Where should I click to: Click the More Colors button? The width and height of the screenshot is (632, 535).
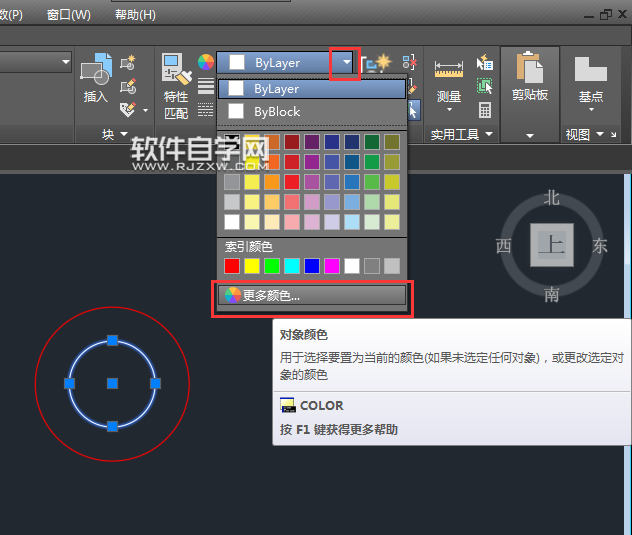pos(312,296)
